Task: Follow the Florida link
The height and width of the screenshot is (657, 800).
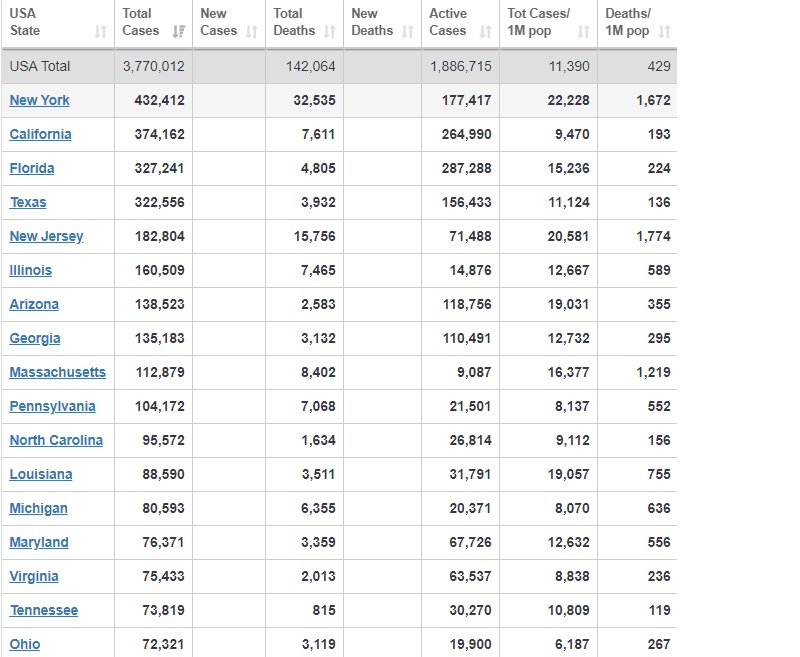Action: [32, 168]
